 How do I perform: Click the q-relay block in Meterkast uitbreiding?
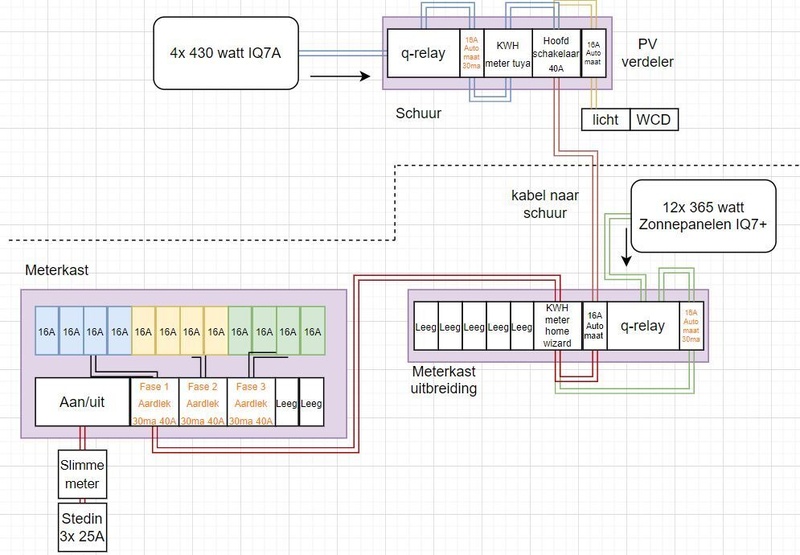point(643,326)
